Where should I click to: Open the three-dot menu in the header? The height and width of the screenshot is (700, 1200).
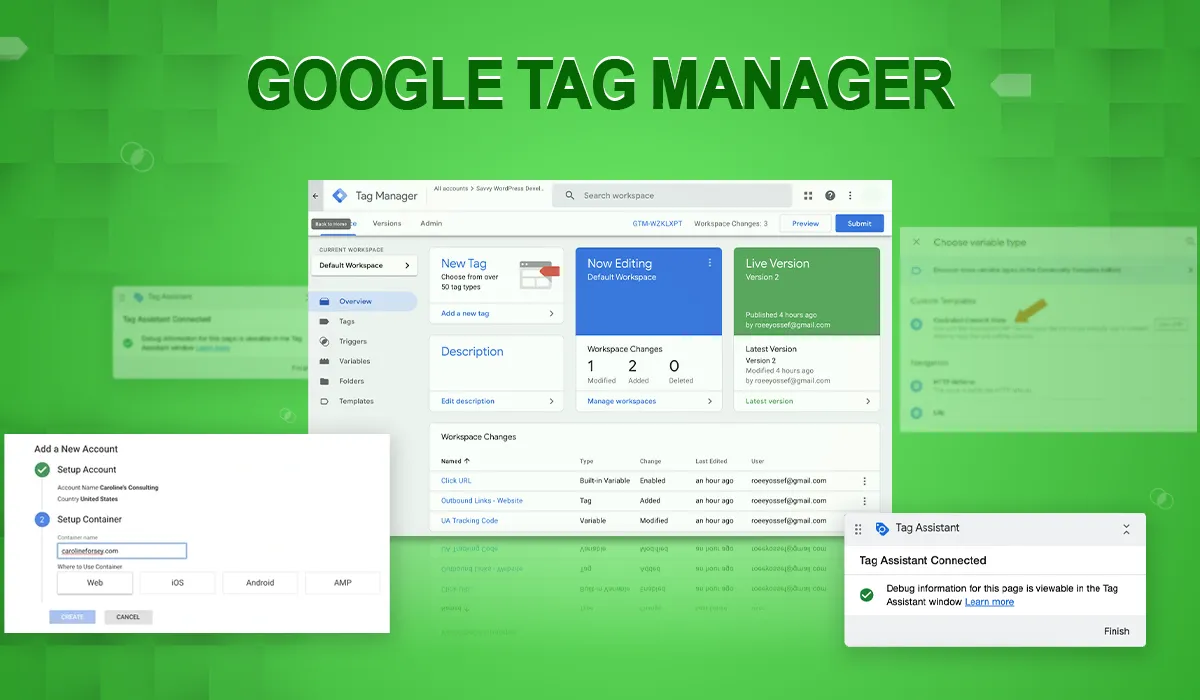click(x=850, y=196)
